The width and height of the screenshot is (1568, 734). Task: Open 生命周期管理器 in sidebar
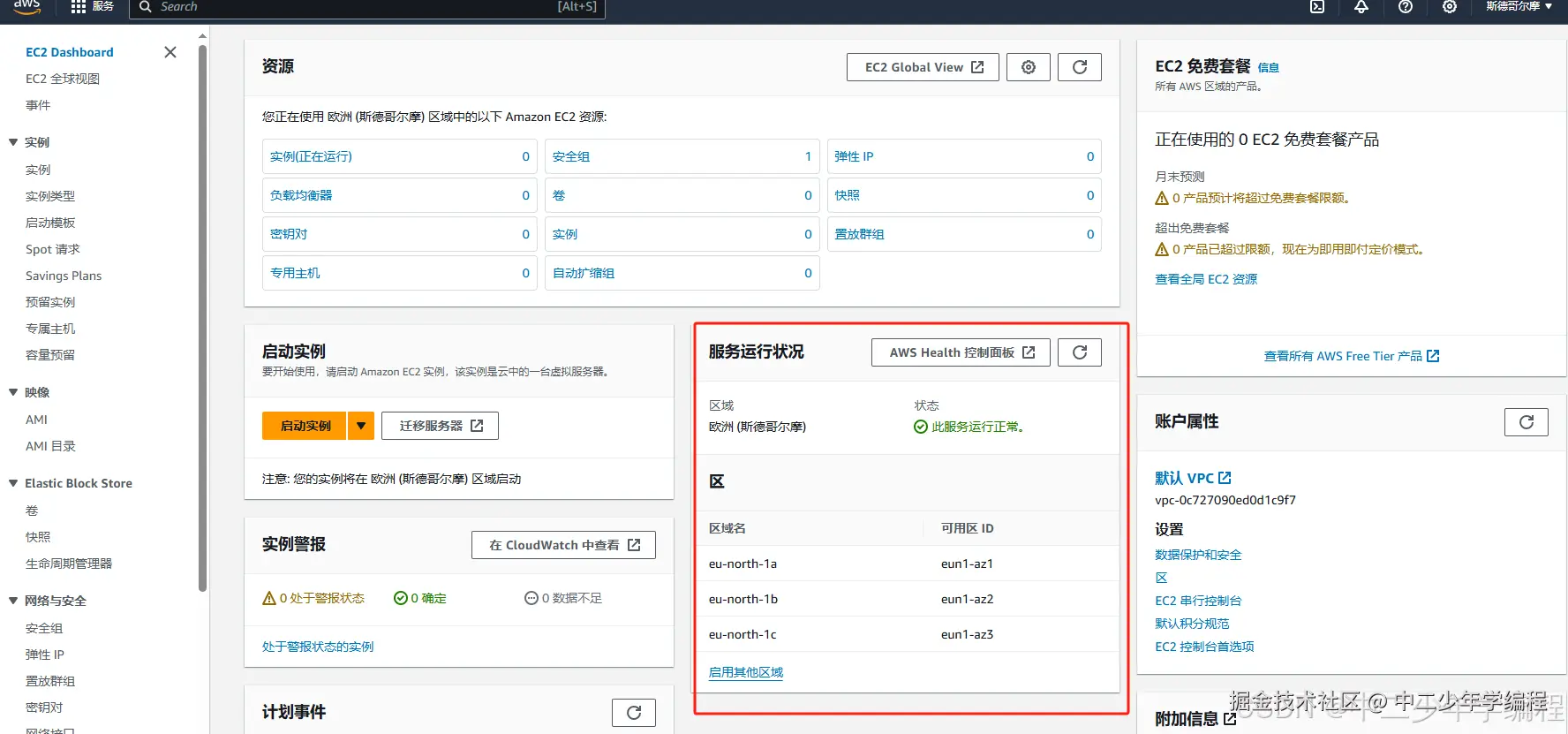pyautogui.click(x=69, y=564)
